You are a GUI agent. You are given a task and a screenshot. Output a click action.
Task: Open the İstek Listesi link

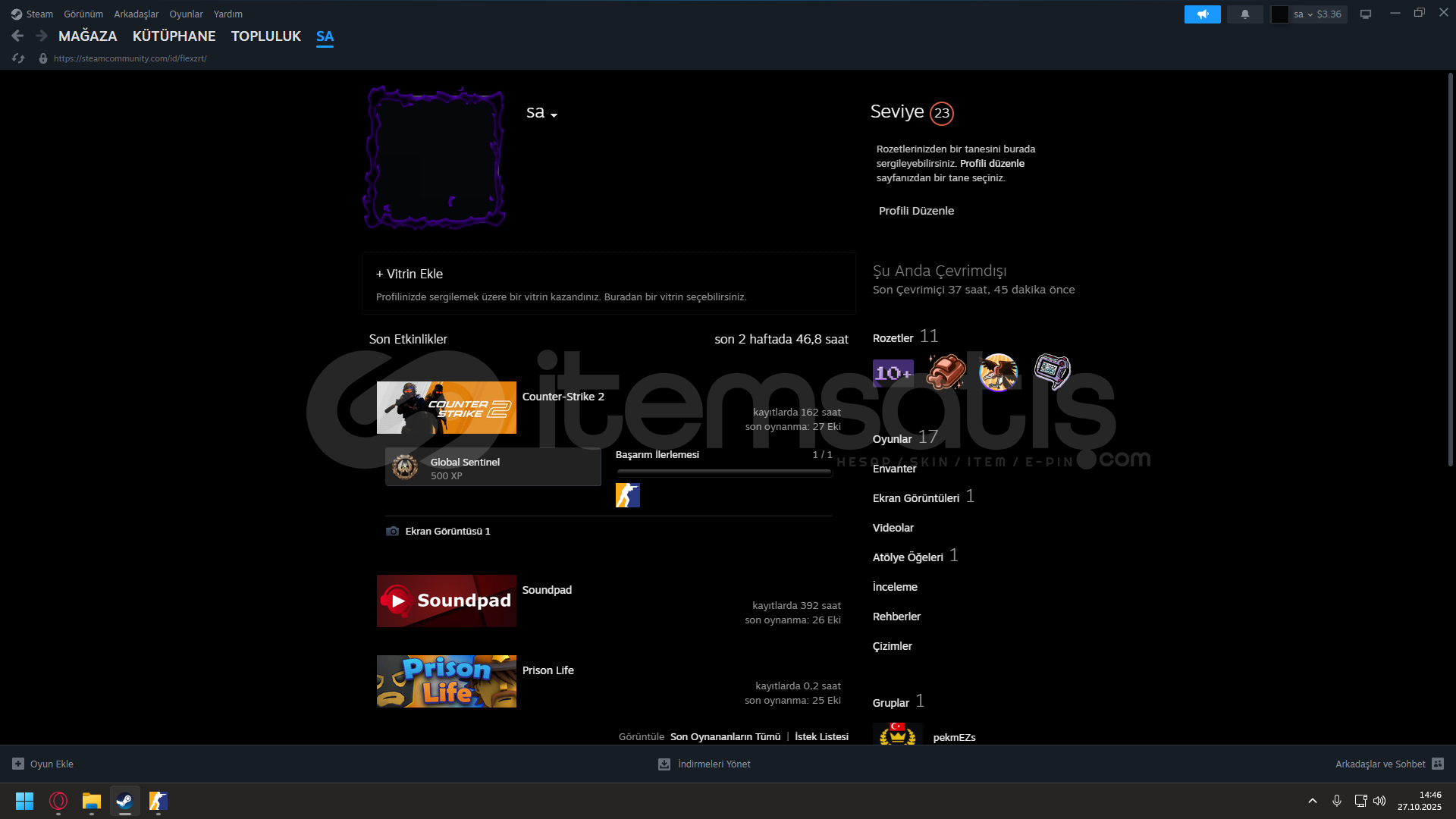click(821, 736)
